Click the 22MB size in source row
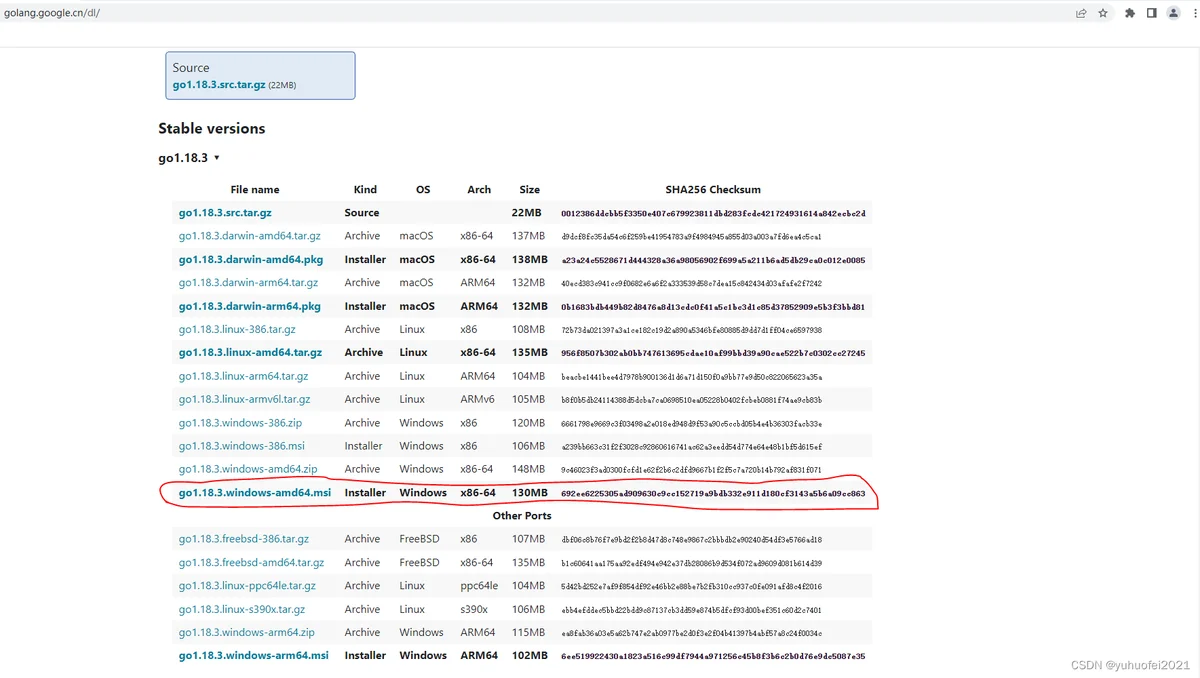Screen dimensions: 1200x678 [526, 213]
